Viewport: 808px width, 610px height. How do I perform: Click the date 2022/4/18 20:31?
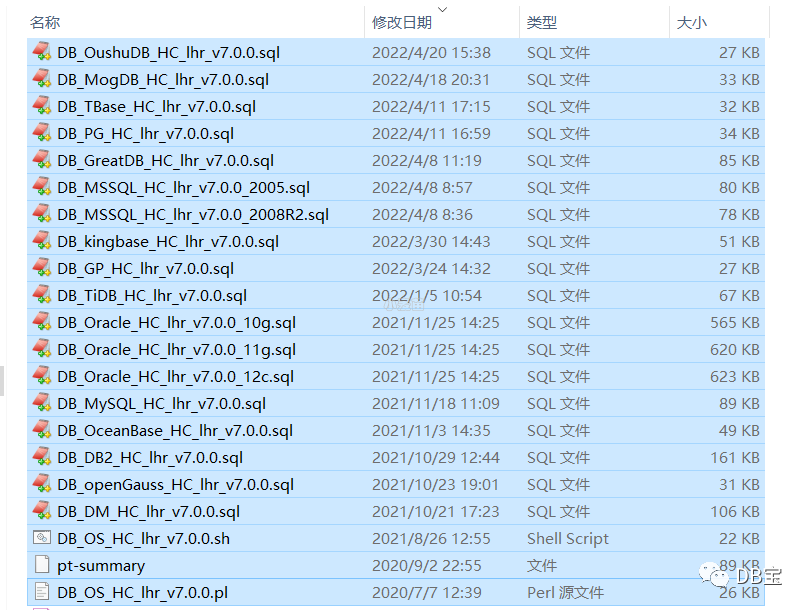(431, 79)
